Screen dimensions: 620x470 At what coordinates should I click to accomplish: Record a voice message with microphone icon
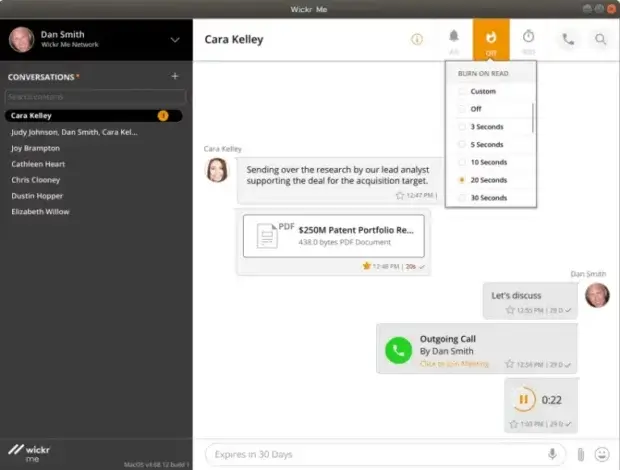(552, 454)
